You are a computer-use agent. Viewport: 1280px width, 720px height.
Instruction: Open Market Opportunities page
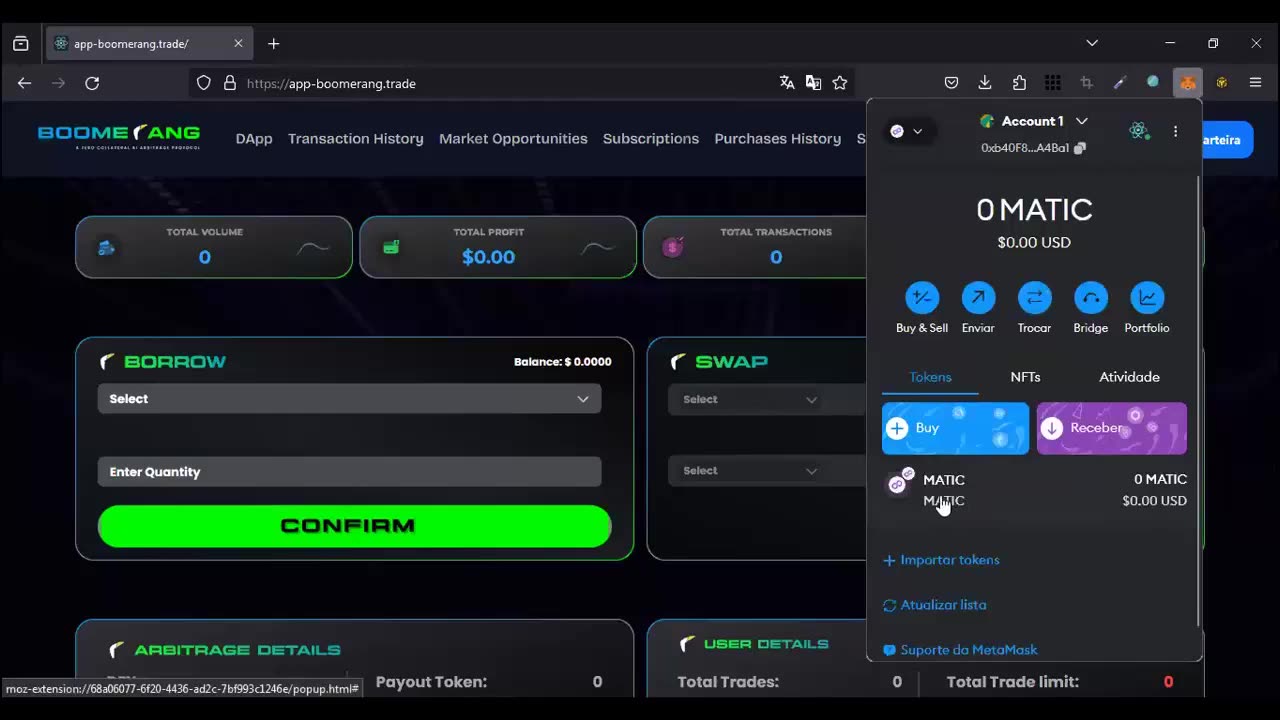point(513,139)
